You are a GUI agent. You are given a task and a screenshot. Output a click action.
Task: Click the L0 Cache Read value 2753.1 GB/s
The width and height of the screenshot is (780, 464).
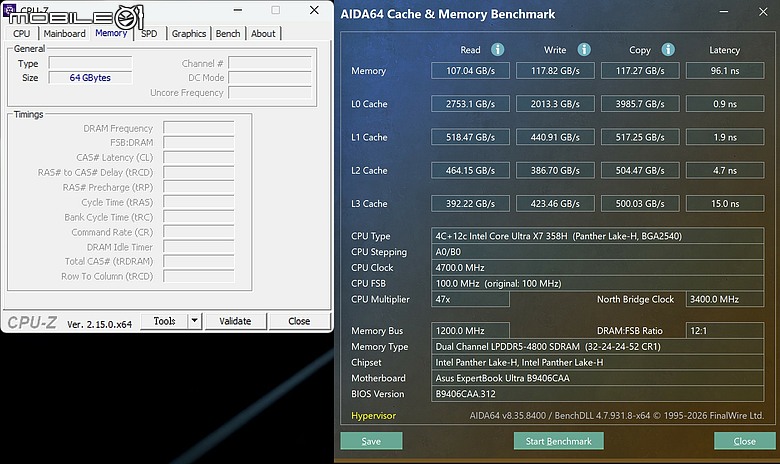pos(470,104)
